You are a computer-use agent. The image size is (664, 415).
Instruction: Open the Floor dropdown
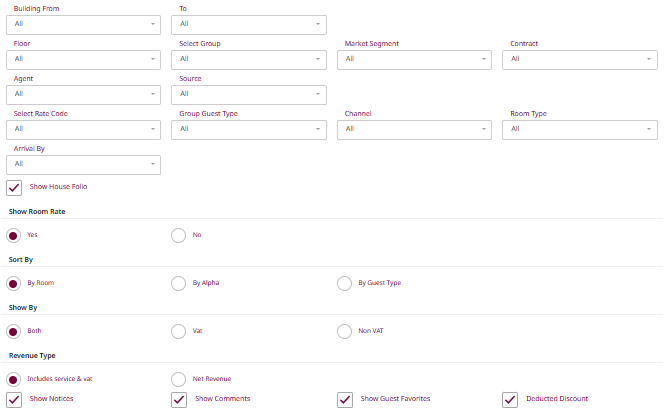pos(83,59)
